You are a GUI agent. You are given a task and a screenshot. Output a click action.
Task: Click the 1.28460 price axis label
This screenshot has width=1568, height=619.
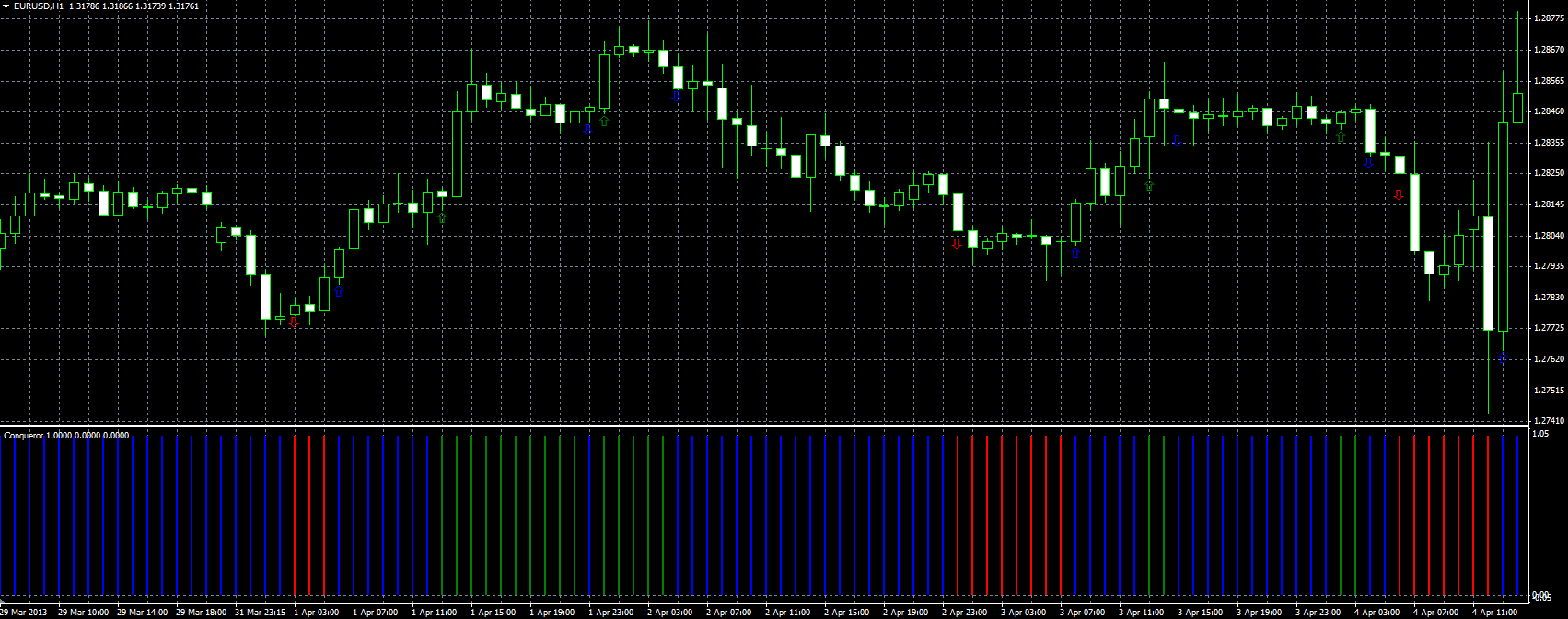1551,111
